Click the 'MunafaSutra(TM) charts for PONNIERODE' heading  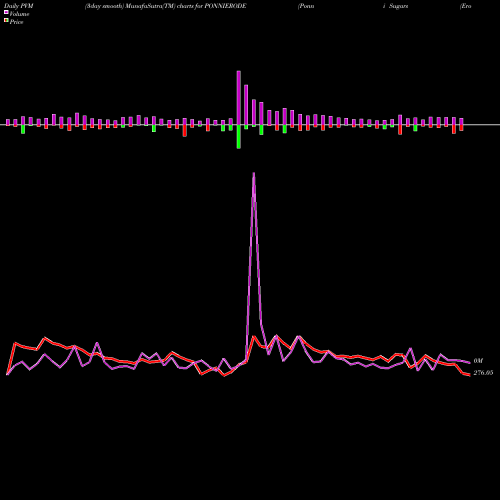[186, 6]
